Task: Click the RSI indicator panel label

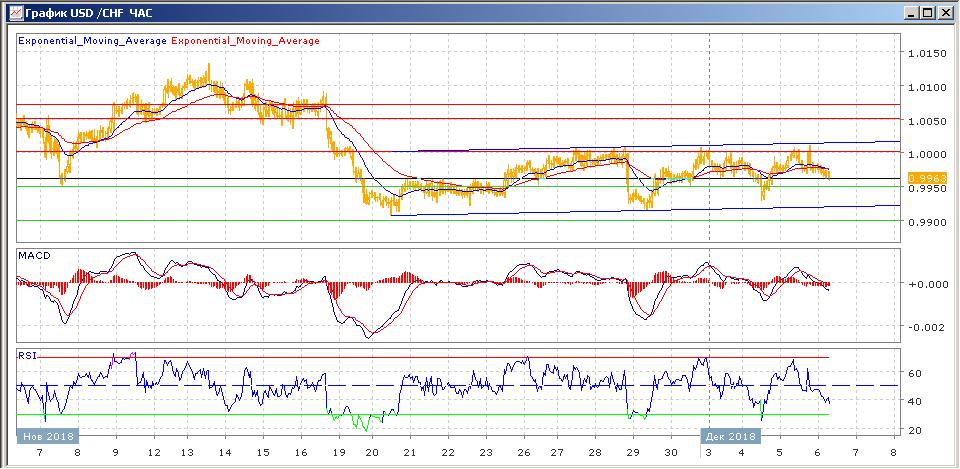Action: tap(27, 355)
